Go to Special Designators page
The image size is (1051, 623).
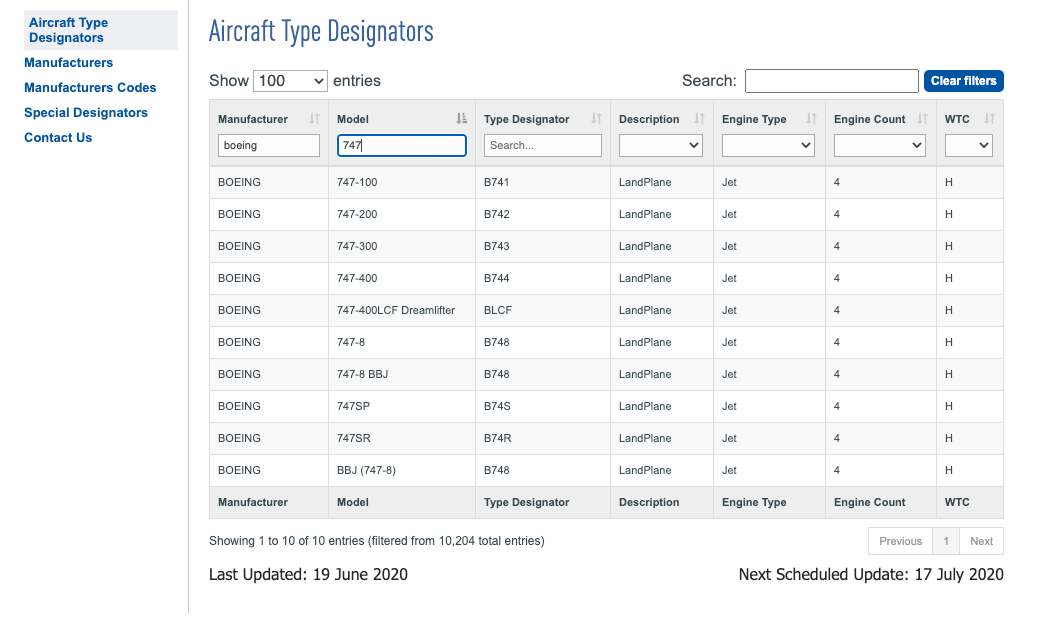tap(86, 113)
